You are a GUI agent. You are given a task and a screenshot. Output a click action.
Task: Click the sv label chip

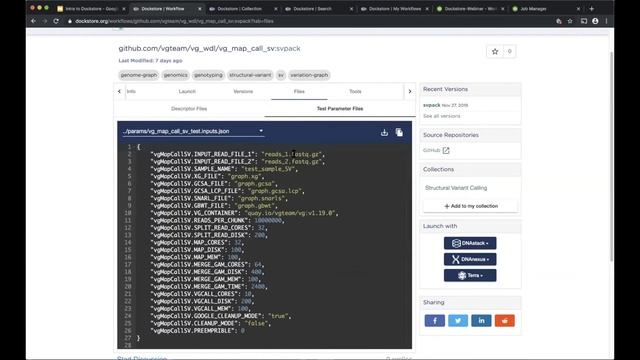(x=281, y=75)
